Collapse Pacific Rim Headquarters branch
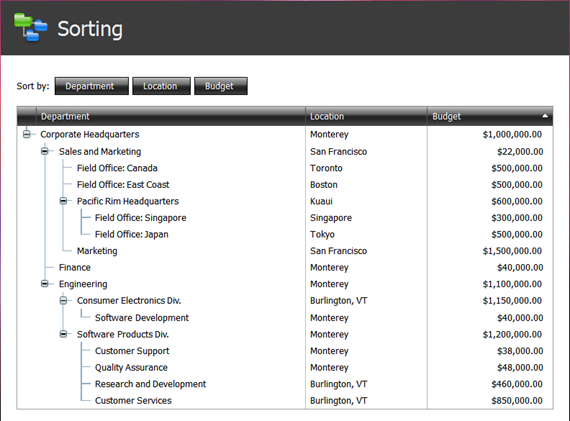 click(x=63, y=201)
